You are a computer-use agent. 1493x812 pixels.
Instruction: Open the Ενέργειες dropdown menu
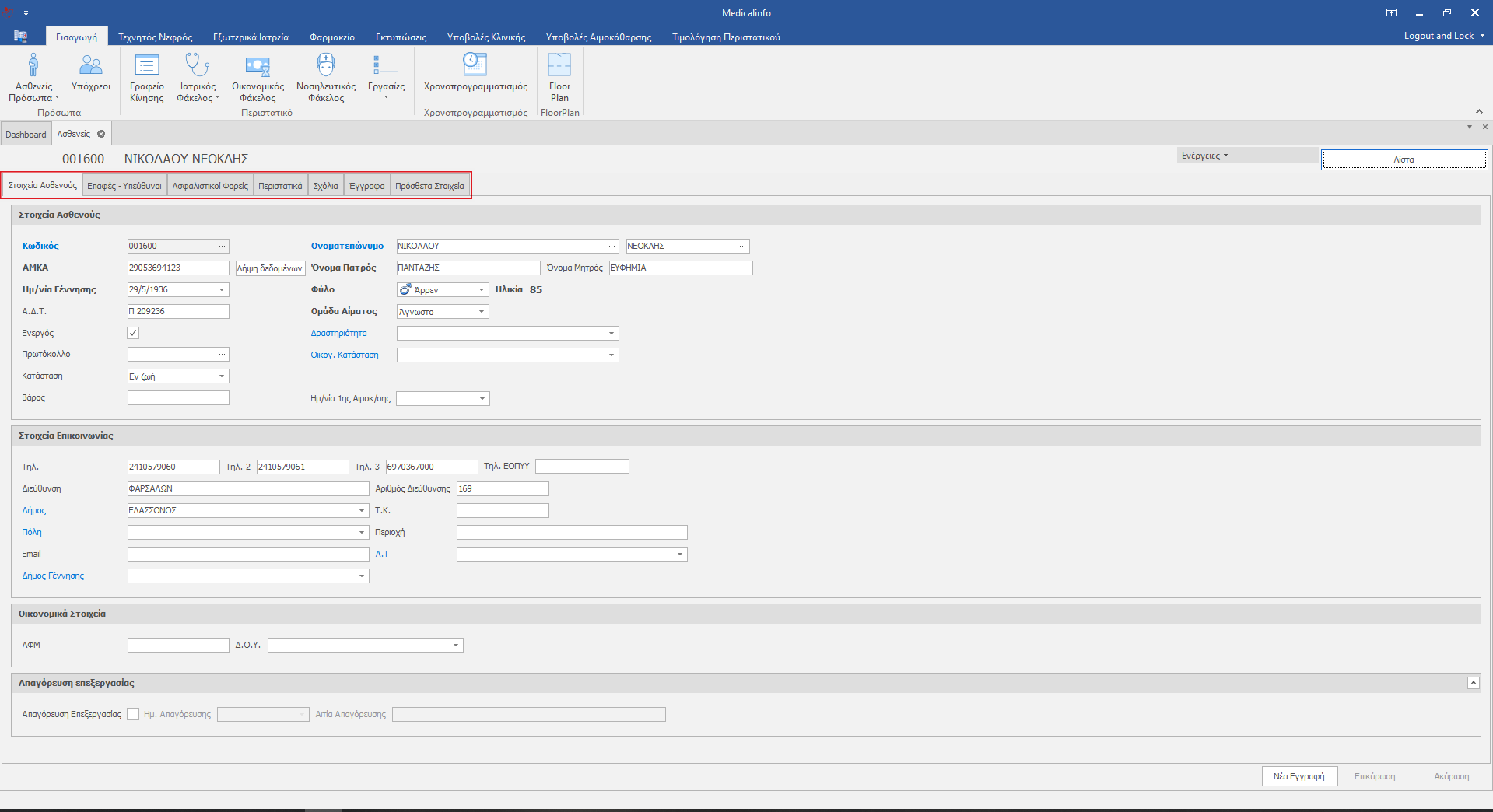1204,156
